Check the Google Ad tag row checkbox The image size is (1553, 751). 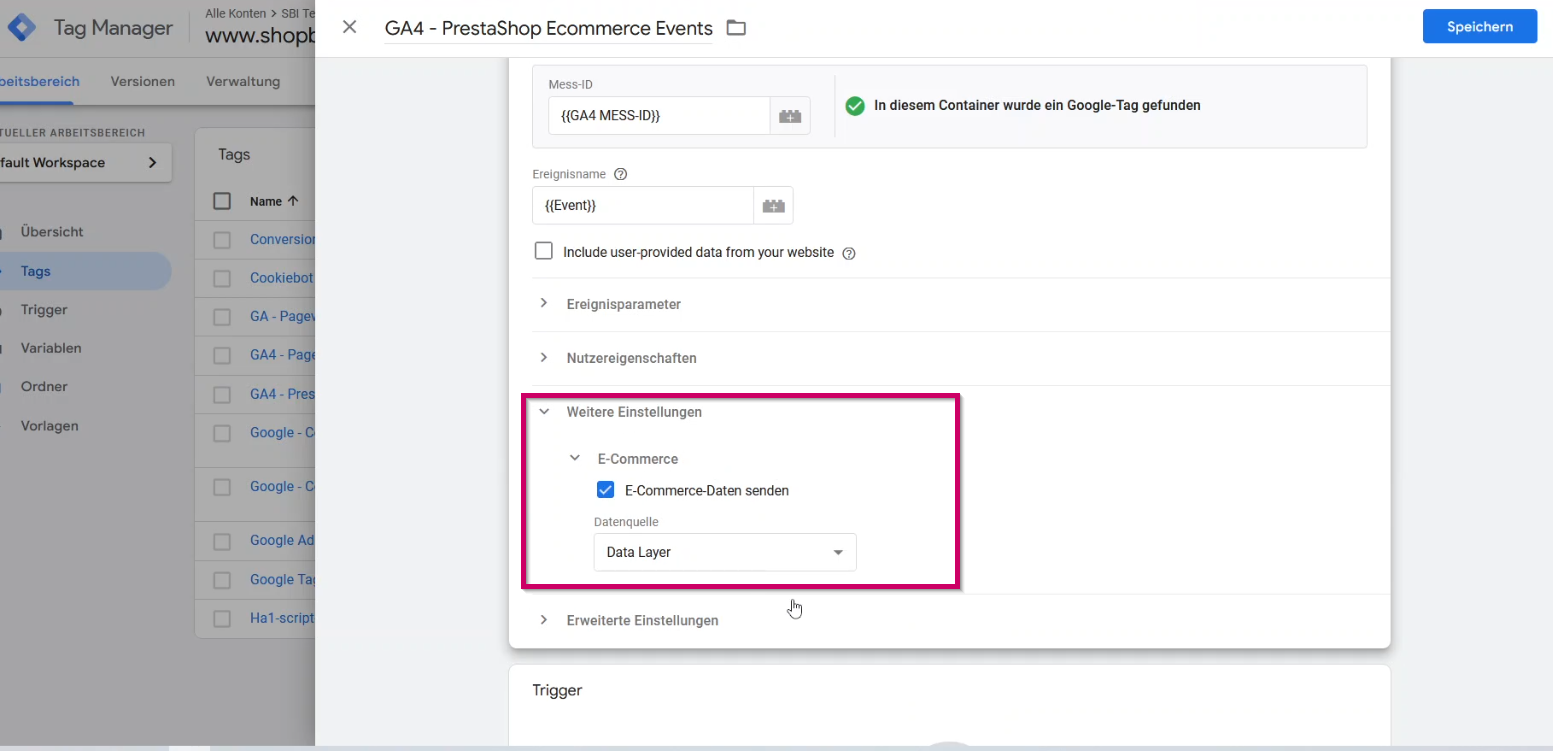pos(222,541)
